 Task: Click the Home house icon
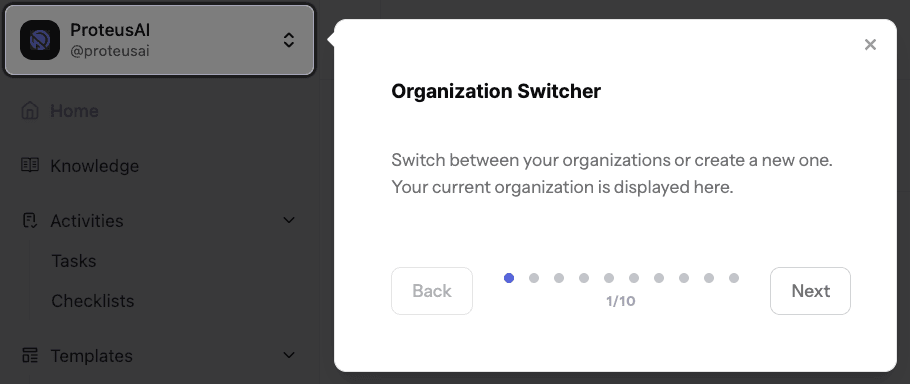pos(30,111)
